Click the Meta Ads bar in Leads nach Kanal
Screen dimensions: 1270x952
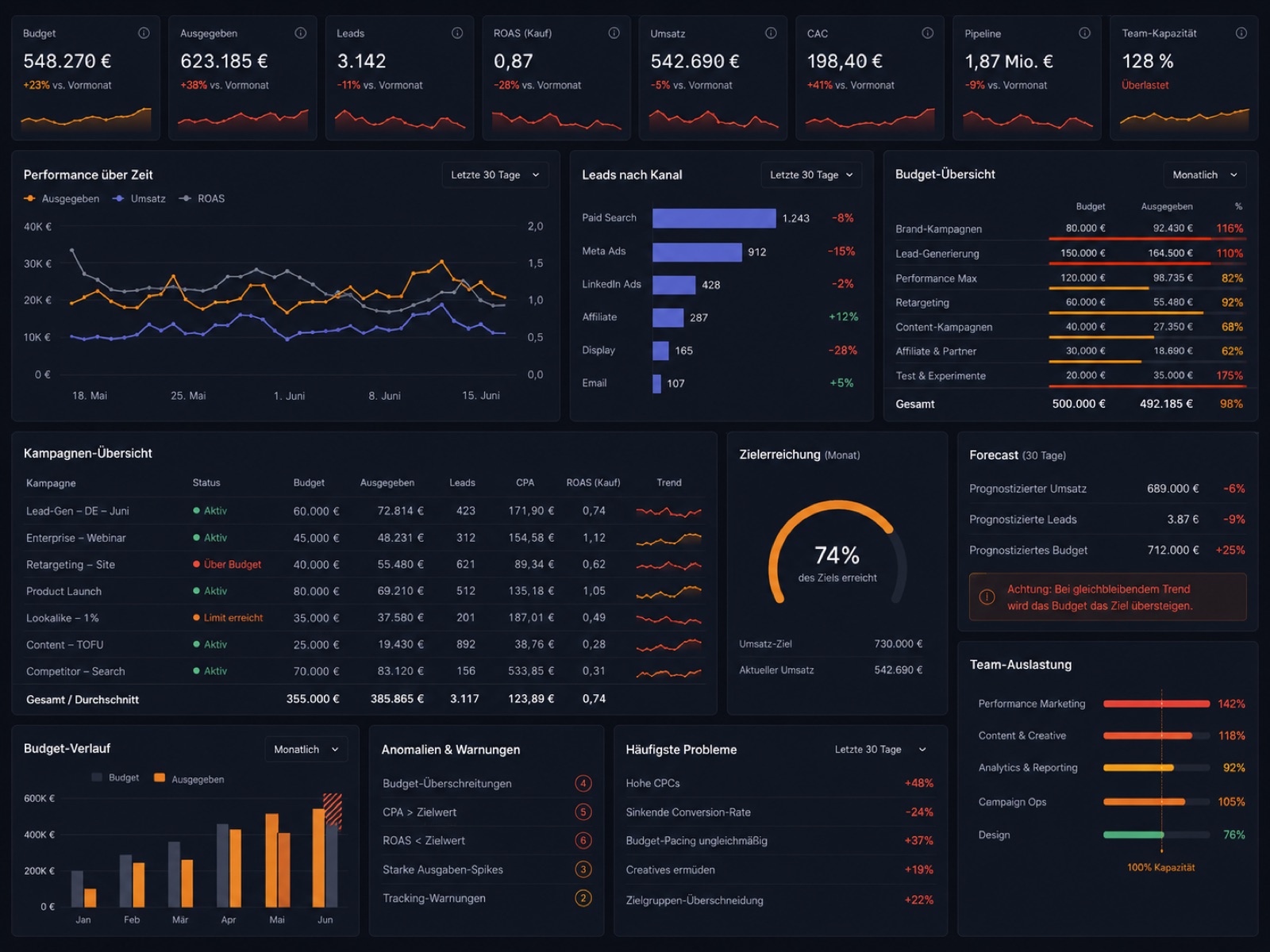(x=697, y=252)
